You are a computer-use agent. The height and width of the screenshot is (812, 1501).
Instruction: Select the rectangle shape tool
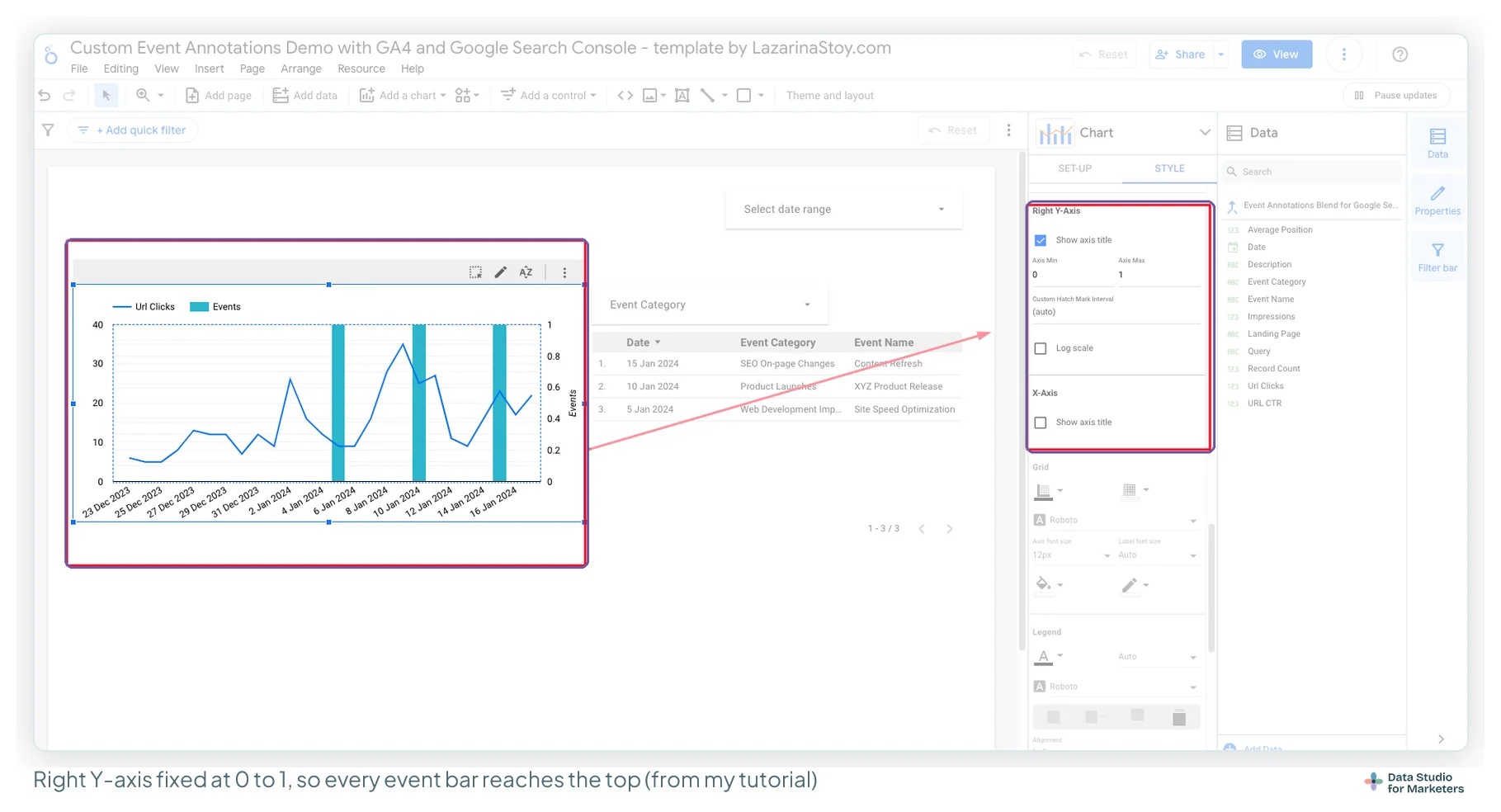pyautogui.click(x=743, y=96)
